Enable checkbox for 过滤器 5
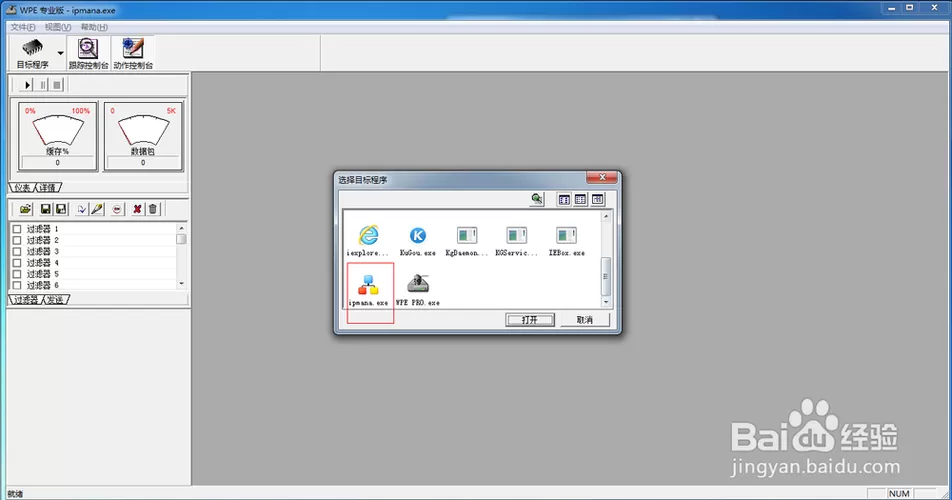The image size is (952, 500). (17, 274)
